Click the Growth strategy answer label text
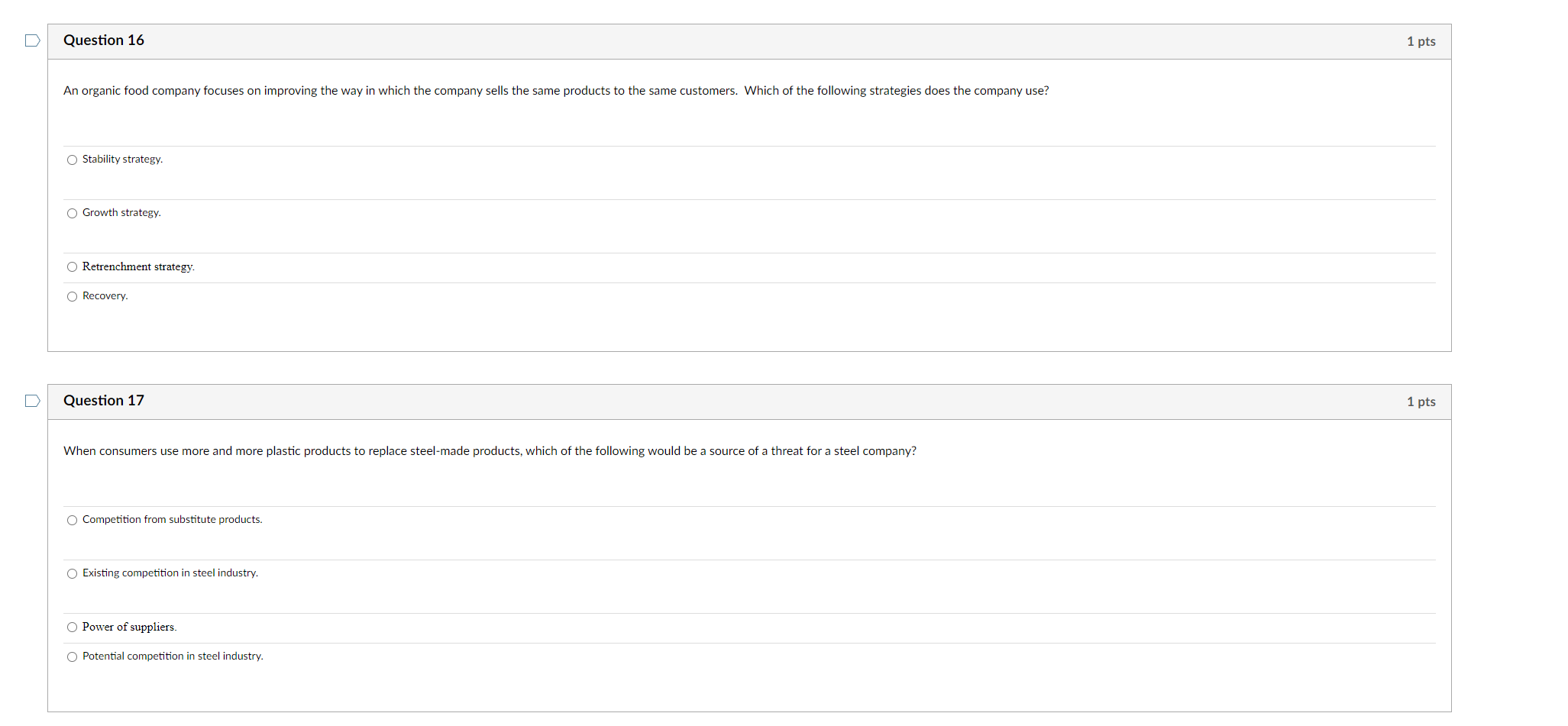This screenshot has height=726, width=1568. click(x=121, y=213)
